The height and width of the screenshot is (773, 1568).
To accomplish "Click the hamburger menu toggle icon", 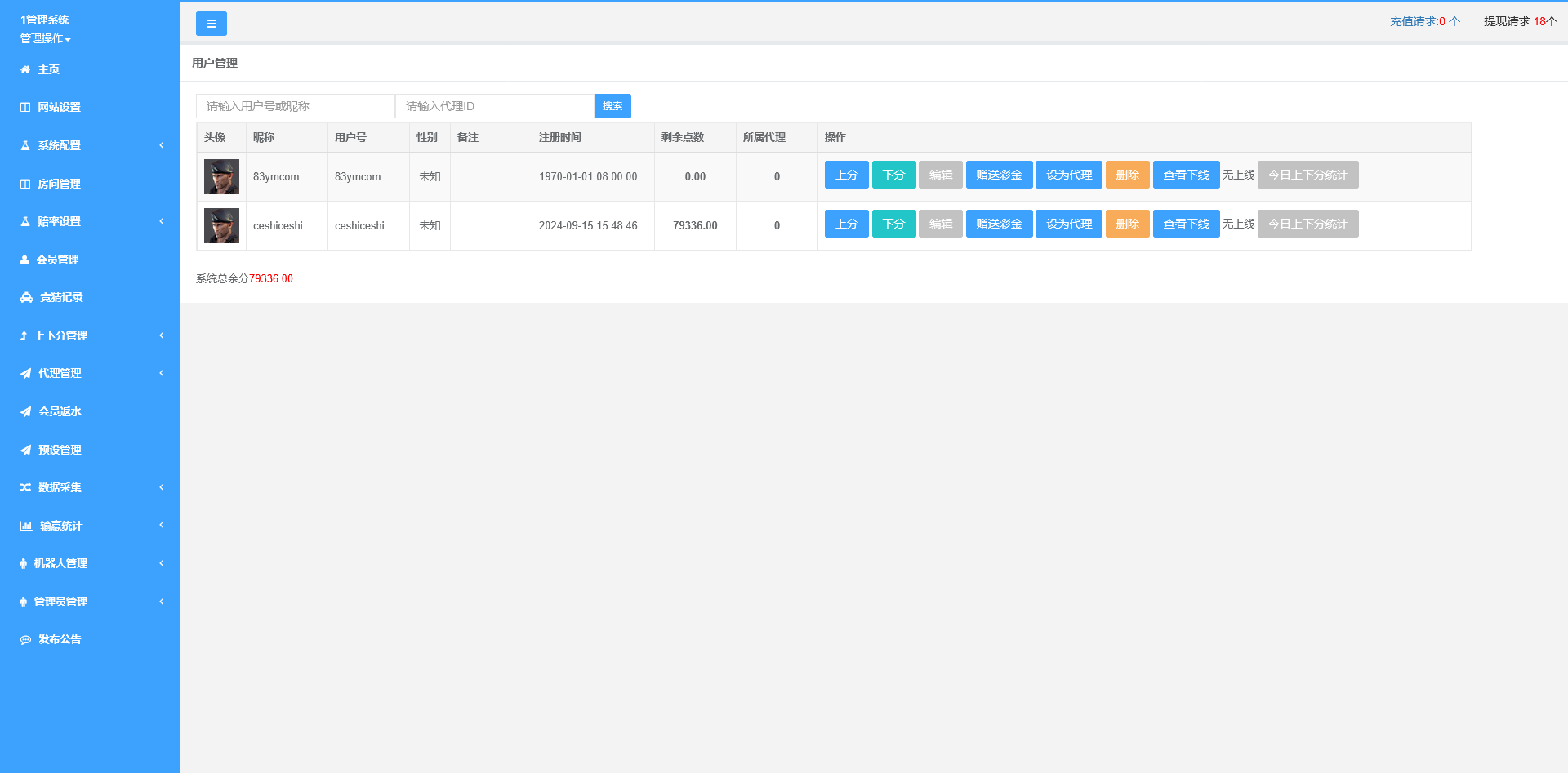I will coord(211,24).
